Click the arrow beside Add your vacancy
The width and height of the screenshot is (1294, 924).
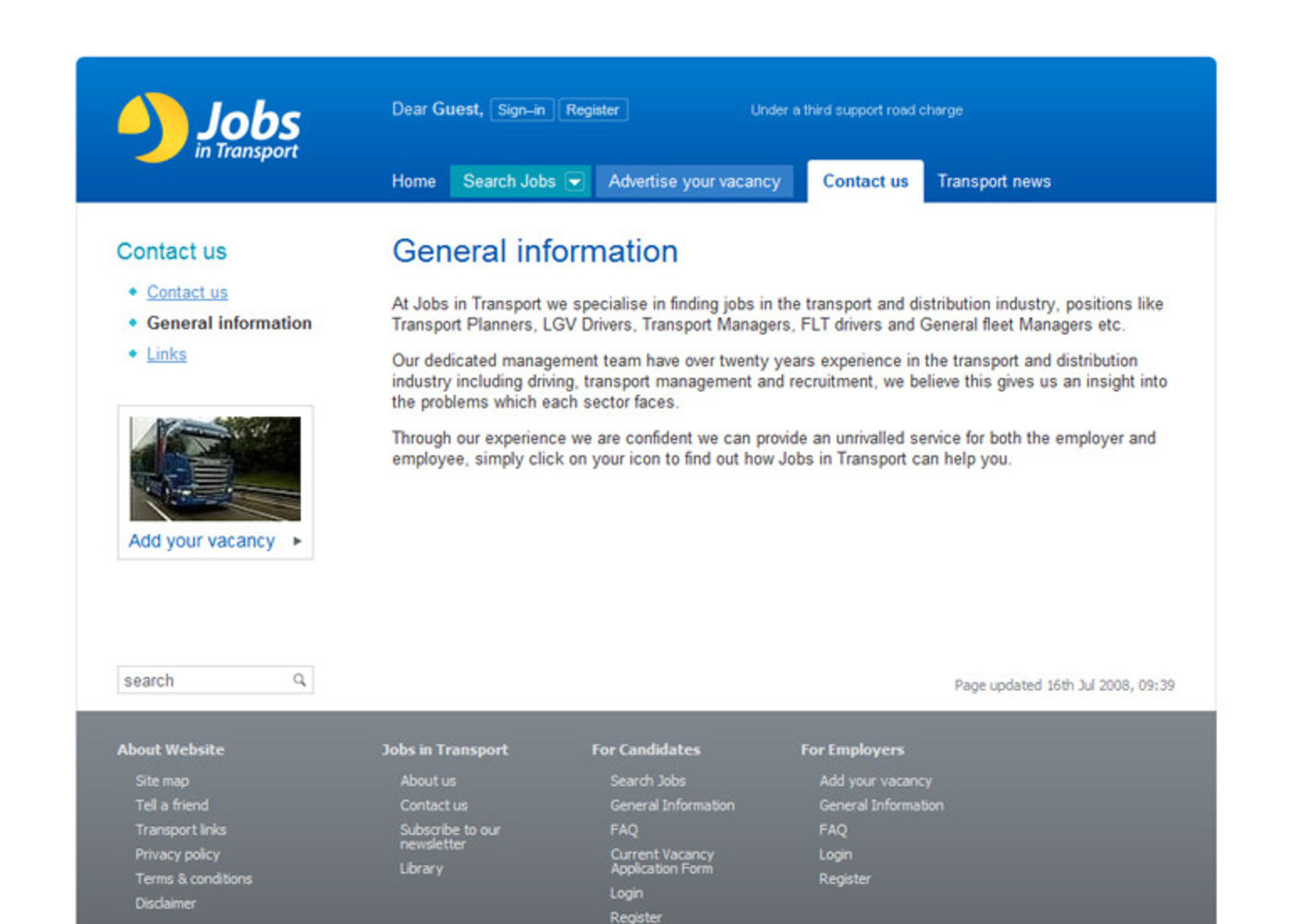297,541
